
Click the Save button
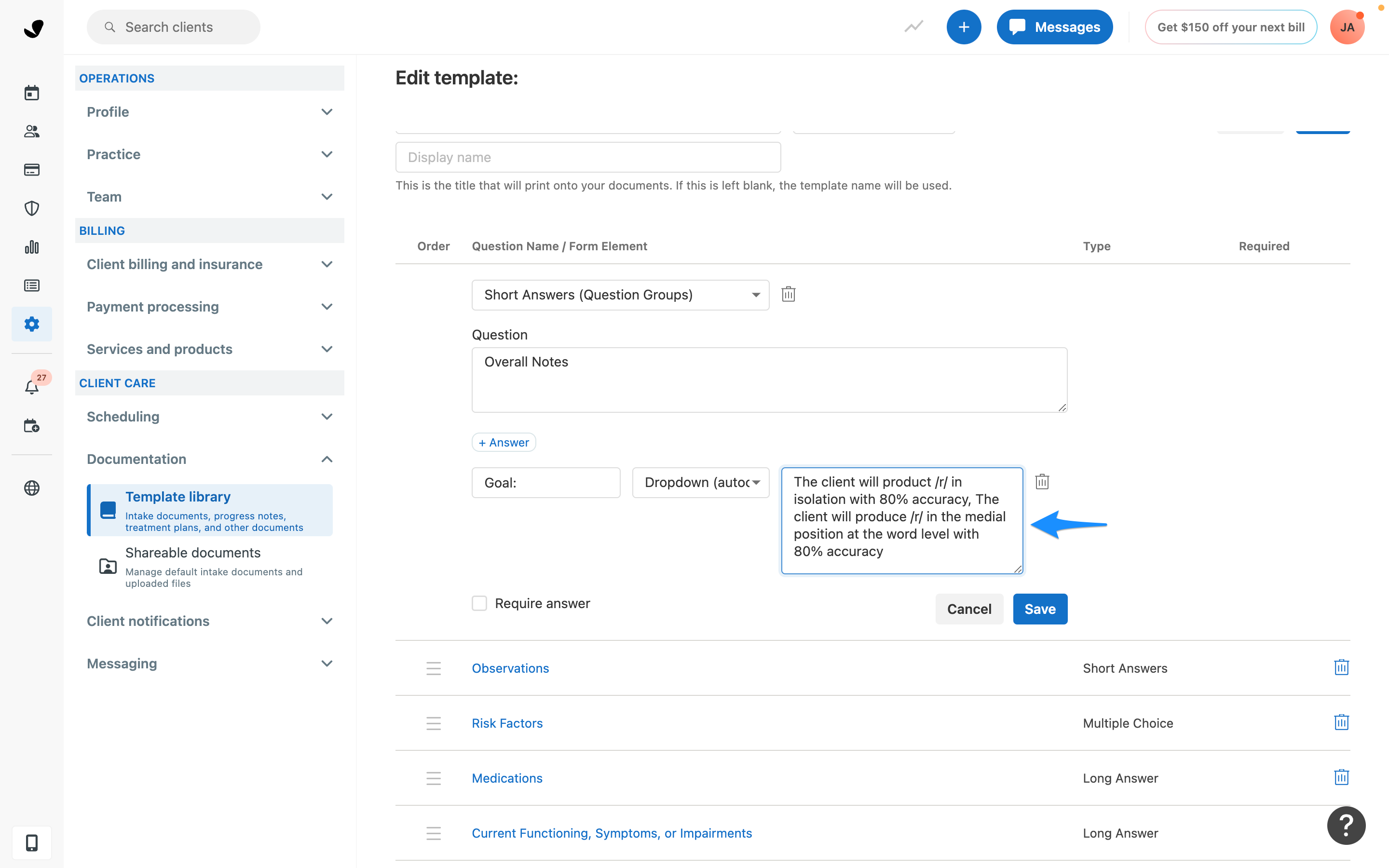(x=1039, y=609)
